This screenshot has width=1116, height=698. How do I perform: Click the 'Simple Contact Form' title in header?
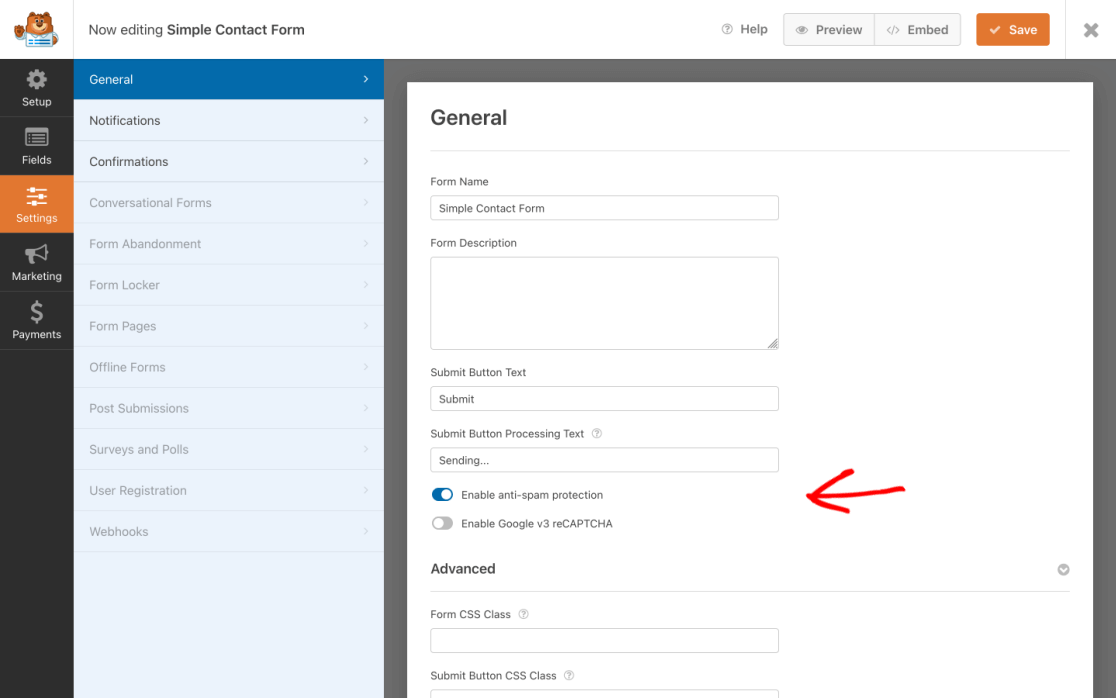pos(236,30)
